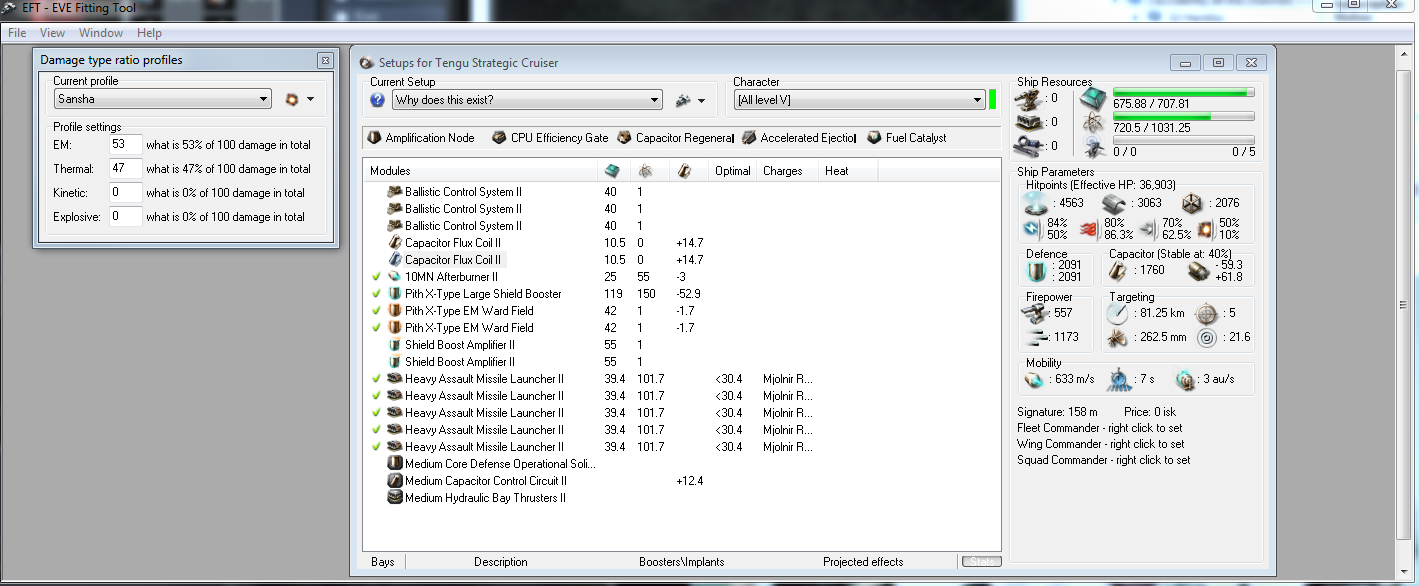Click the EM percentage input field
The height and width of the screenshot is (586, 1419).
[126, 145]
